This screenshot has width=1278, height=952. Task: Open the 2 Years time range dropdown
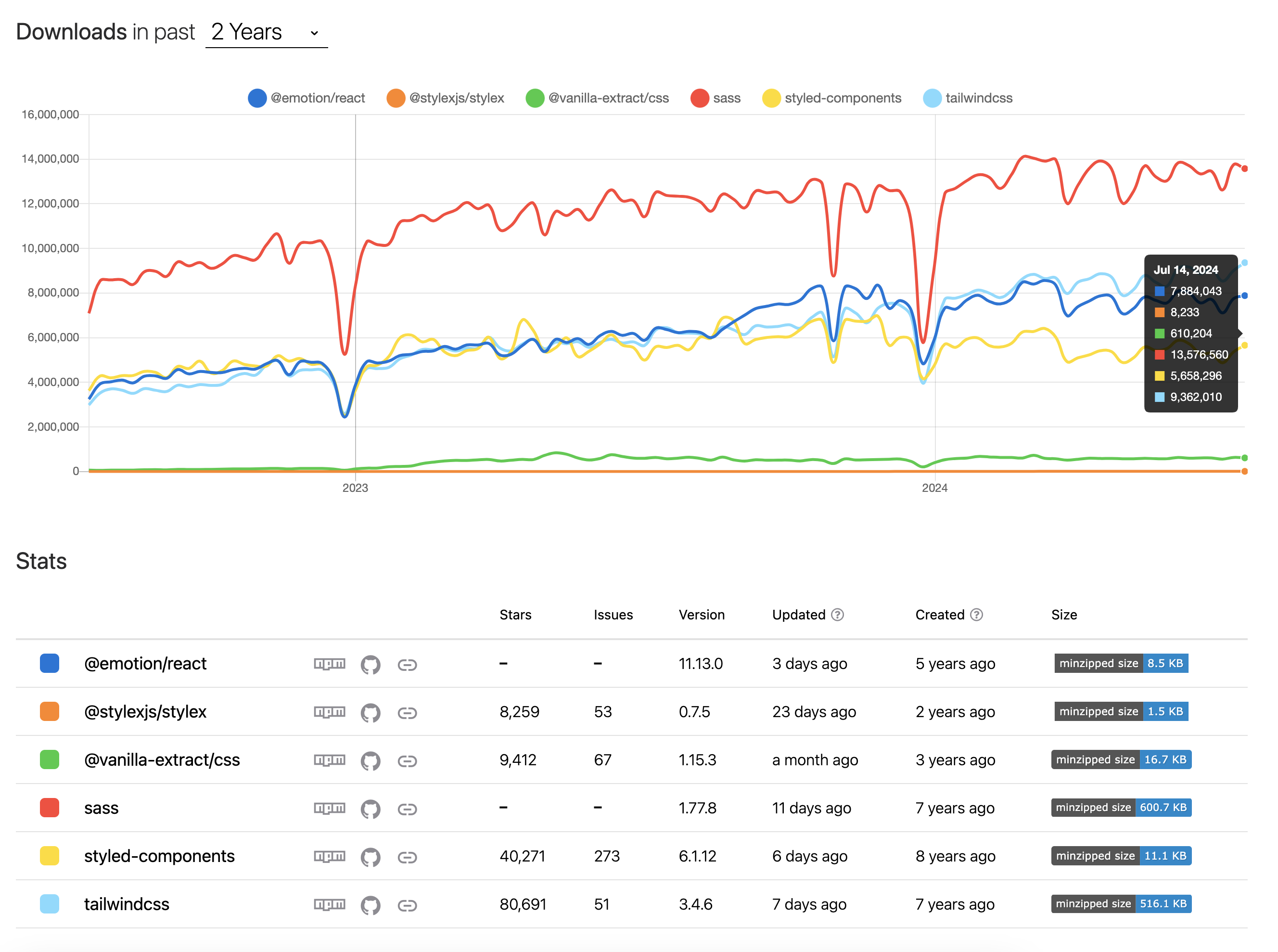point(266,32)
